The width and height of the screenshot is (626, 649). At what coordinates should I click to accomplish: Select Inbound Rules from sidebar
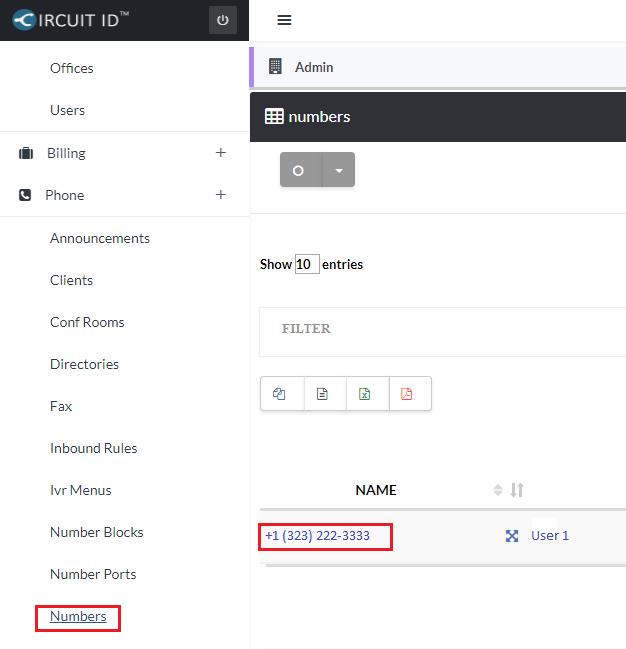tap(94, 448)
